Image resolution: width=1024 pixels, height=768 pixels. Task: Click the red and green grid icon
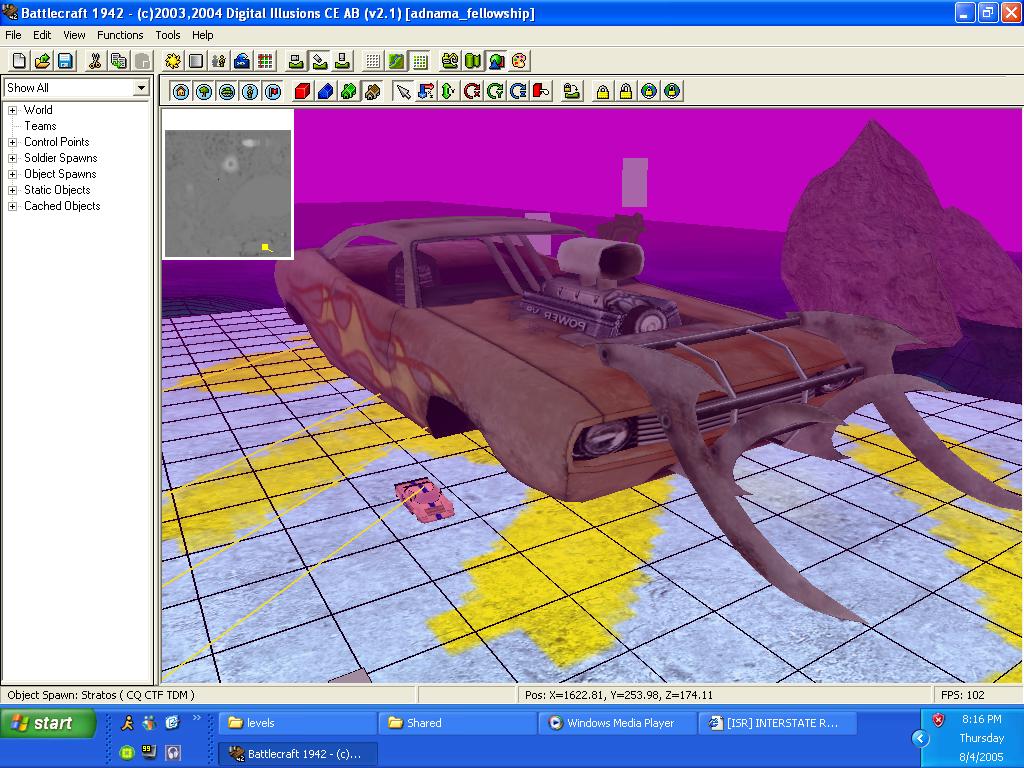[x=265, y=61]
